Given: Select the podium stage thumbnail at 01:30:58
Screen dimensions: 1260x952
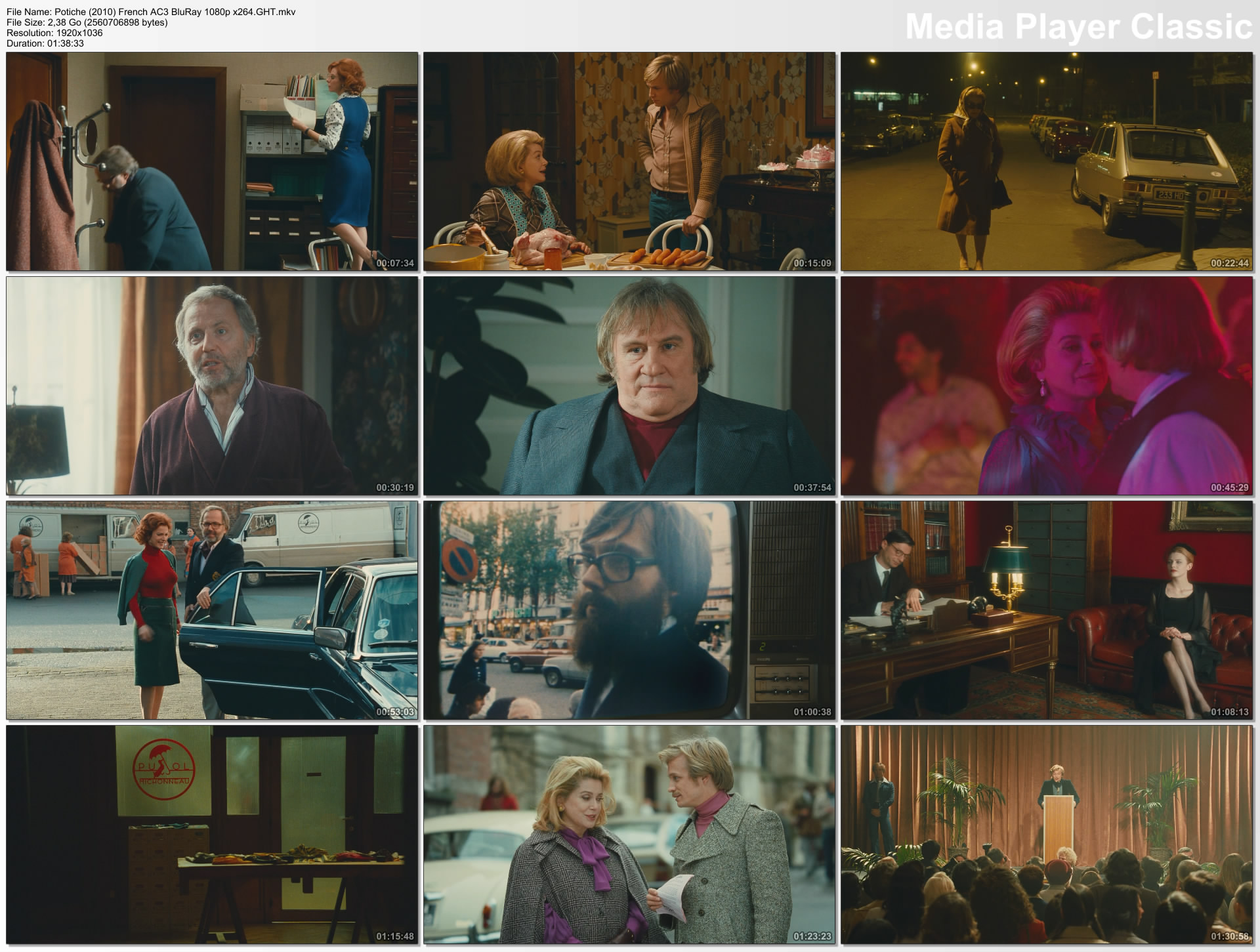Looking at the screenshot, I should 1047,835.
